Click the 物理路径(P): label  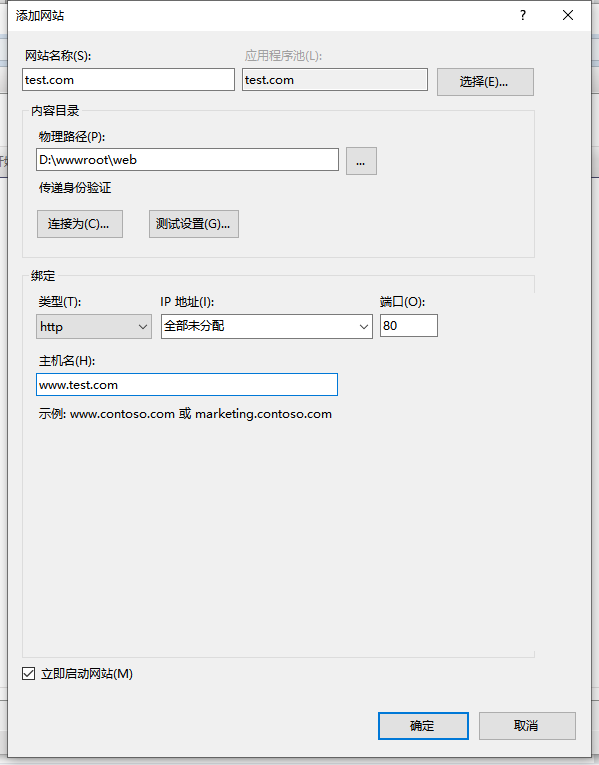(x=72, y=137)
